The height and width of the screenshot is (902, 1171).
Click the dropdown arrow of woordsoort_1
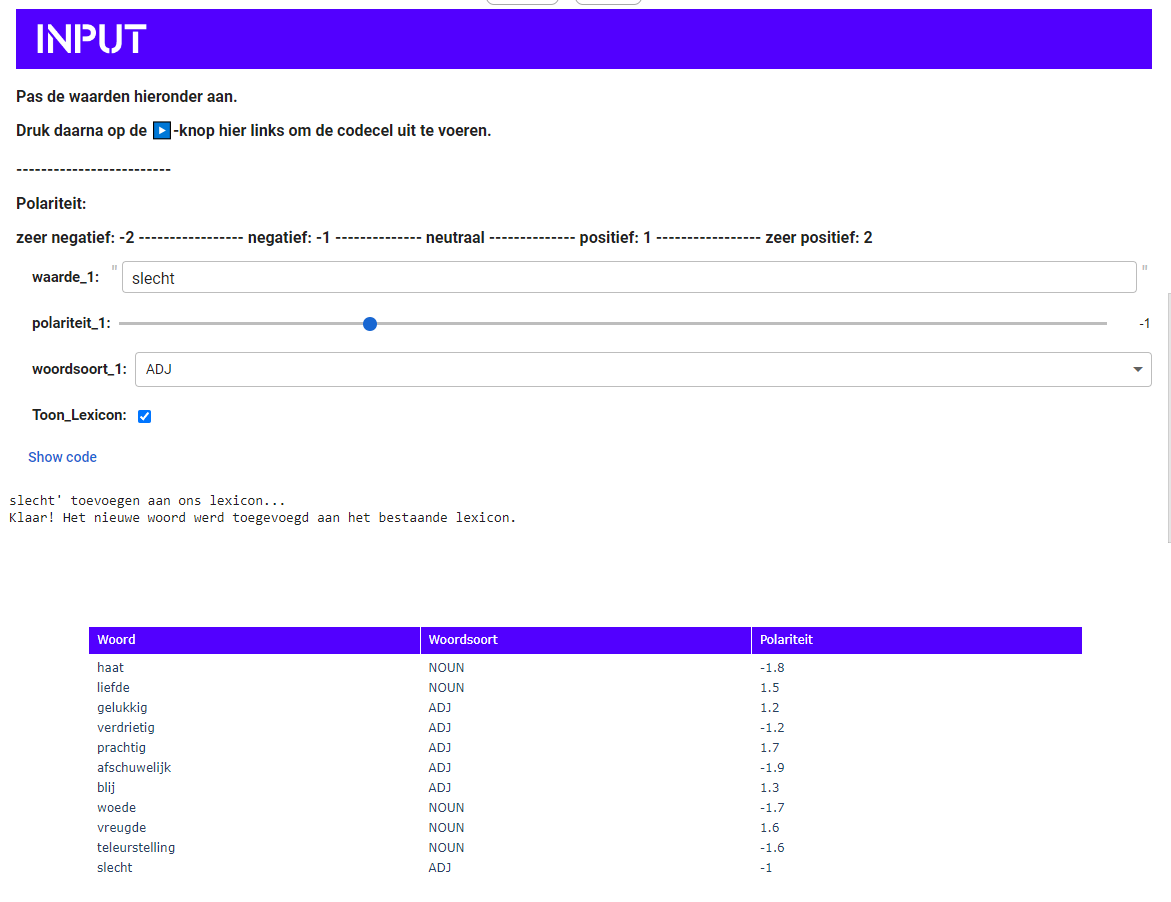coord(1137,370)
